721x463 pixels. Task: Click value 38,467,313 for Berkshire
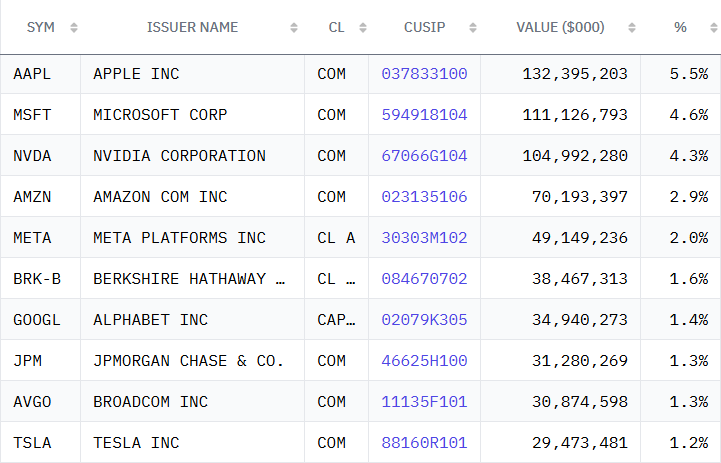pyautogui.click(x=580, y=279)
